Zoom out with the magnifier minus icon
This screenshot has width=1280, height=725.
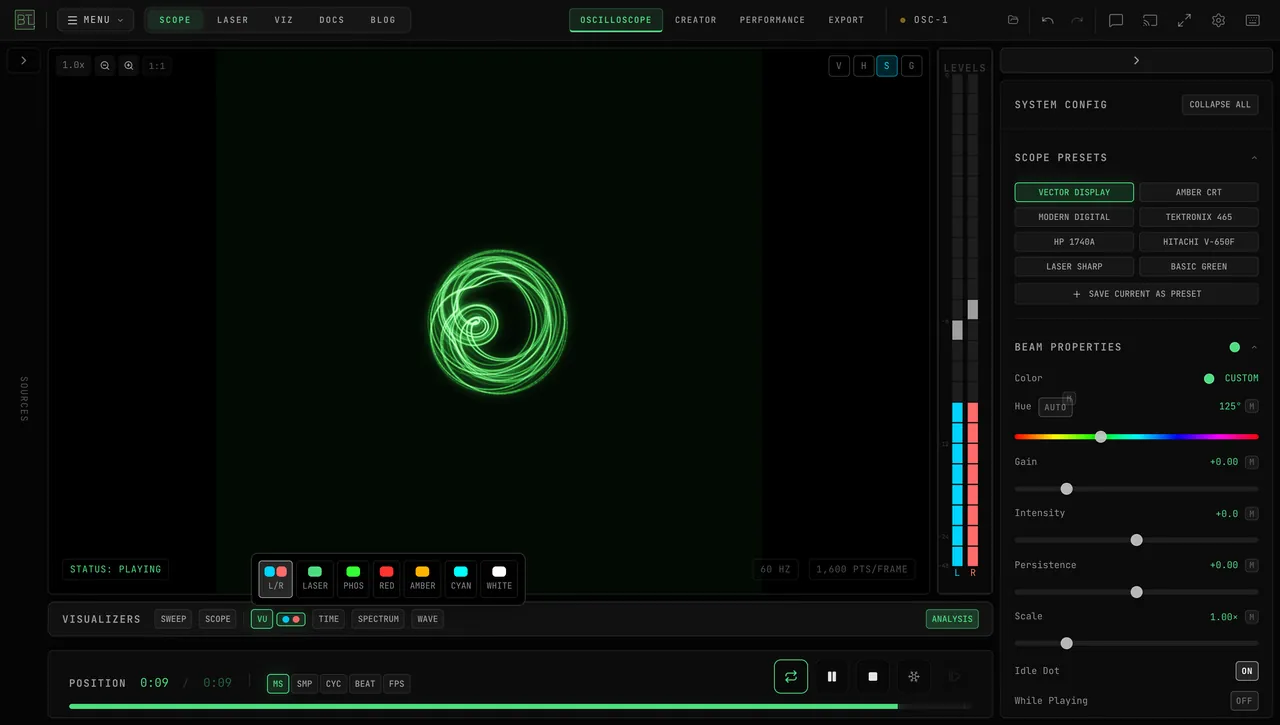pos(105,65)
